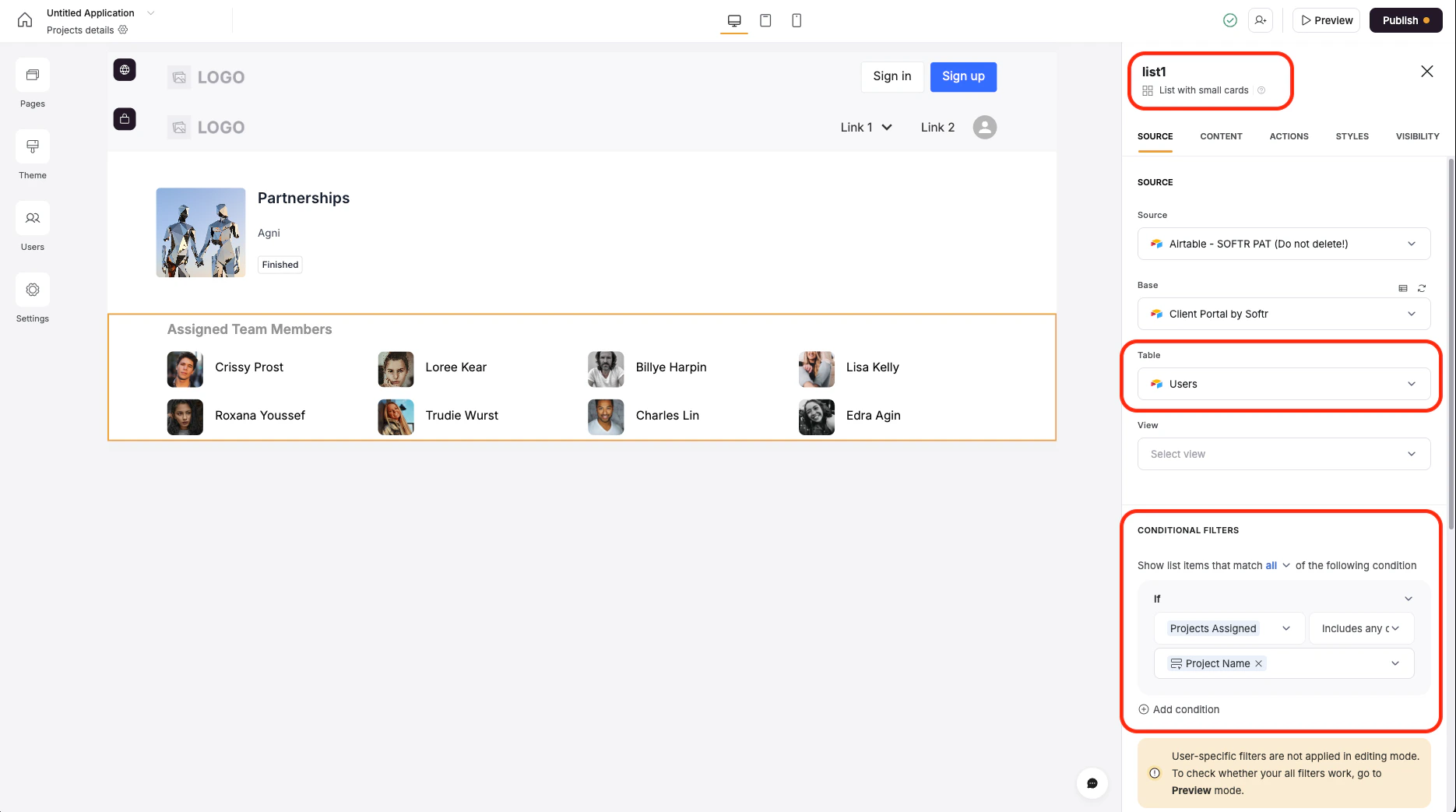Click logo placeholder in second header

pos(206,127)
